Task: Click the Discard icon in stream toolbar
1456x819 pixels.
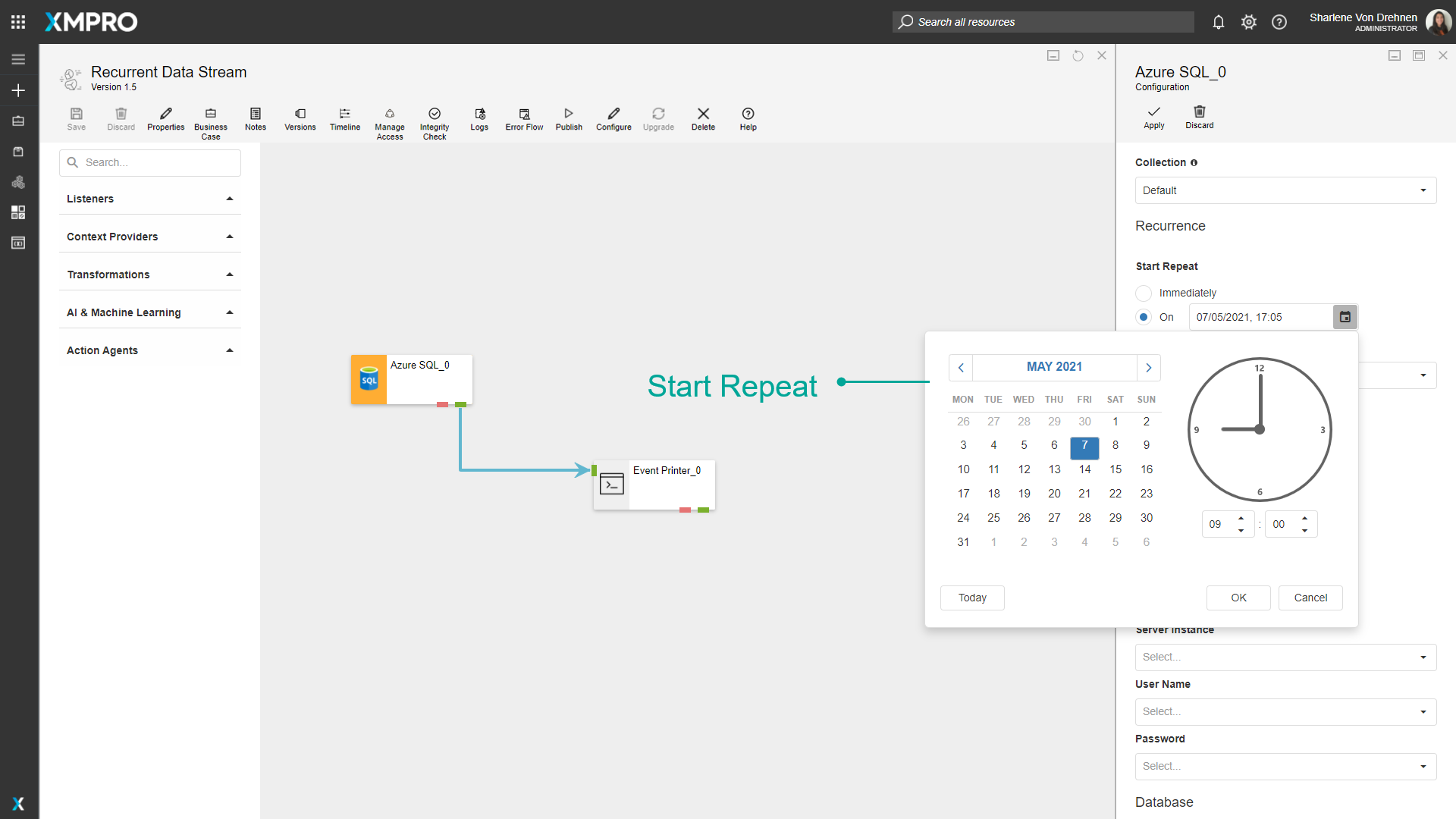Action: pyautogui.click(x=121, y=119)
